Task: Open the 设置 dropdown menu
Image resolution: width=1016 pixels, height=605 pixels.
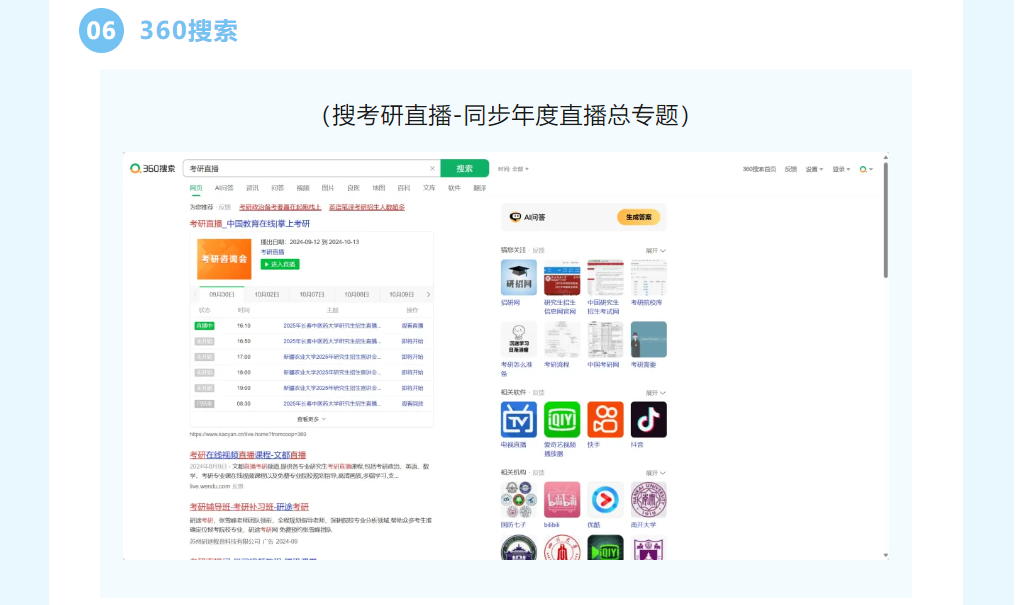Action: pyautogui.click(x=814, y=169)
